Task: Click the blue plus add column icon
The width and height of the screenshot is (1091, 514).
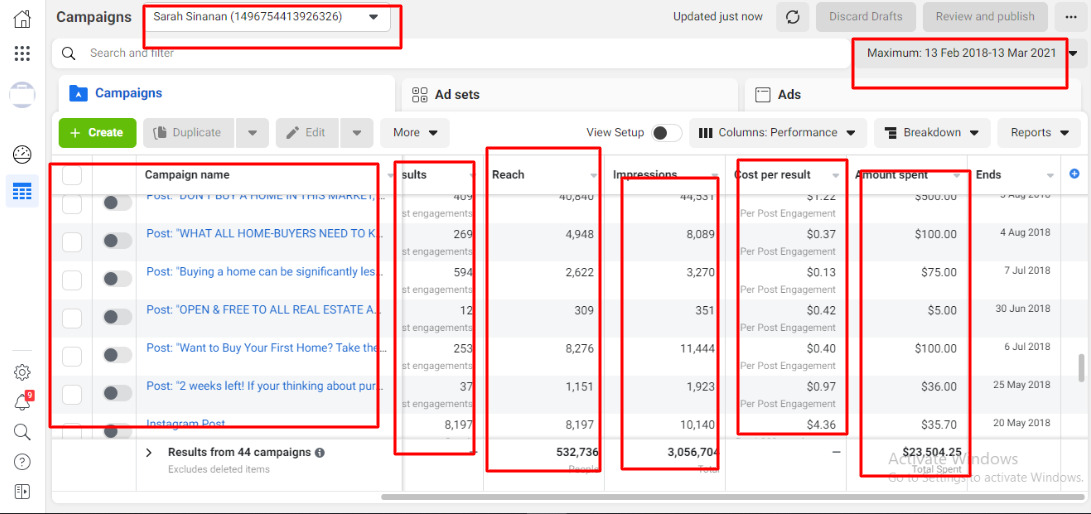Action: coord(1075,174)
